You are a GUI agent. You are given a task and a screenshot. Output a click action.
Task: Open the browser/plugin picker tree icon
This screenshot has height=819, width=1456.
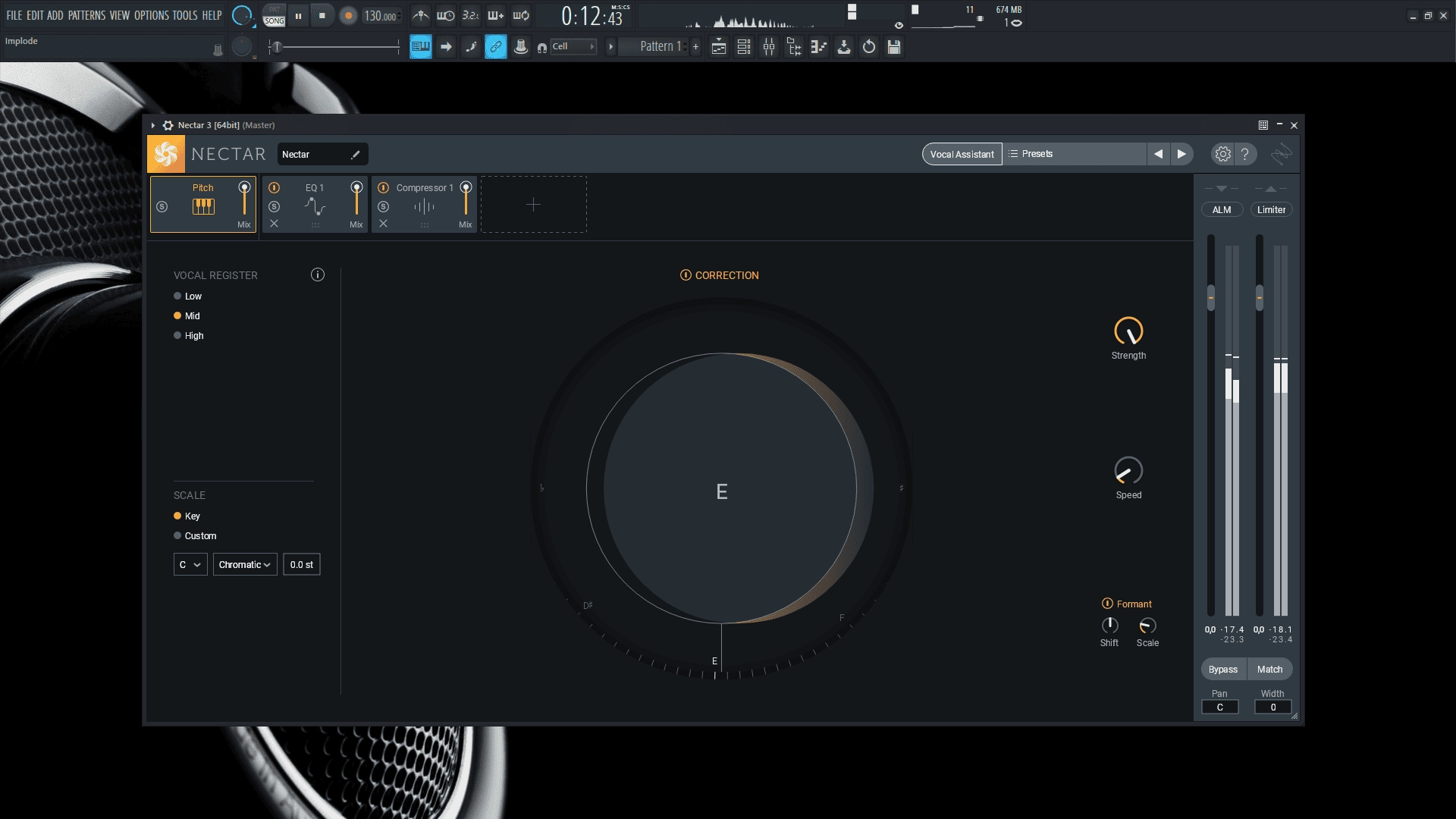click(x=794, y=47)
